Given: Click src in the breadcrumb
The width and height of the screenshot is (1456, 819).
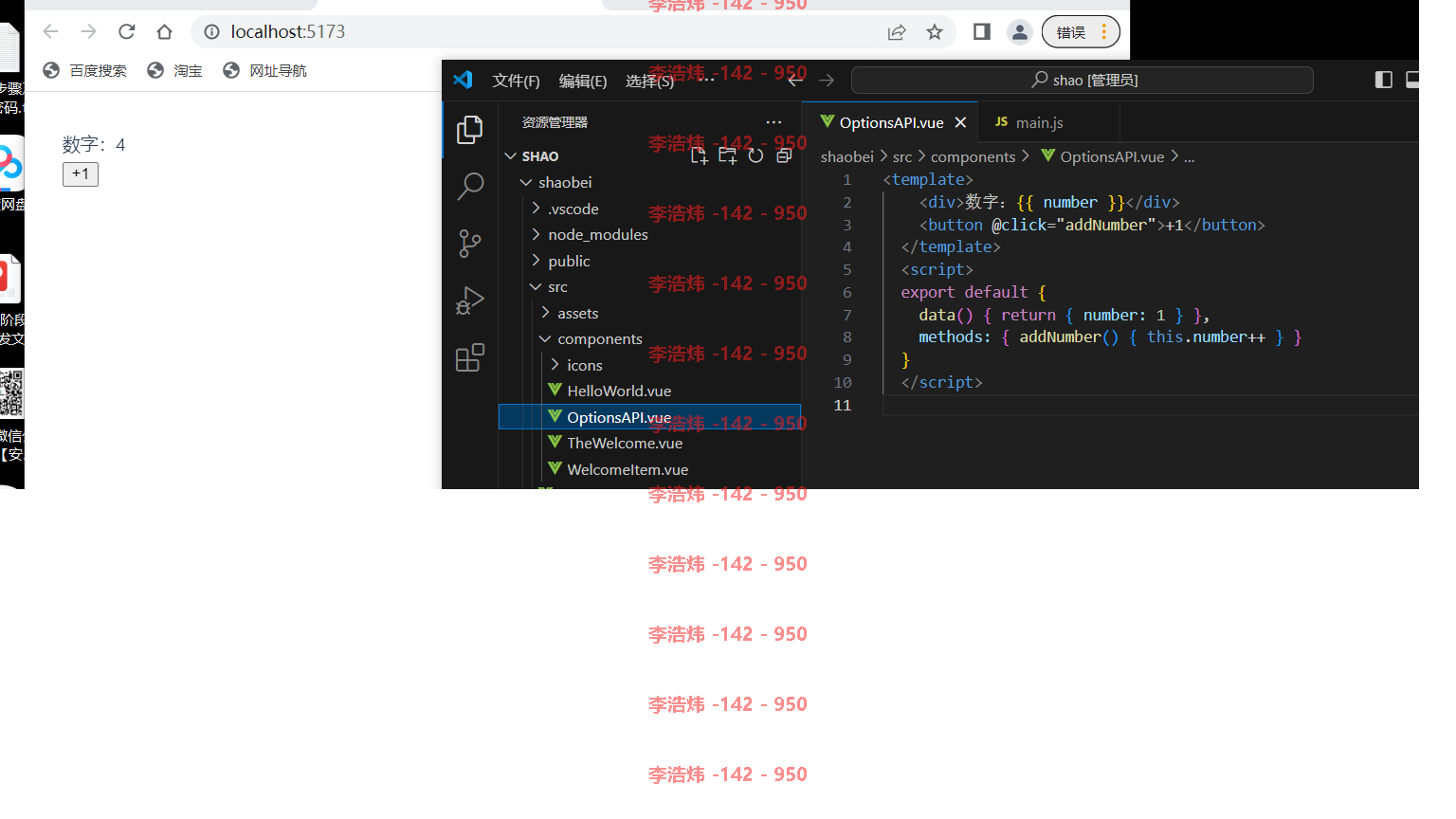Looking at the screenshot, I should (x=902, y=157).
